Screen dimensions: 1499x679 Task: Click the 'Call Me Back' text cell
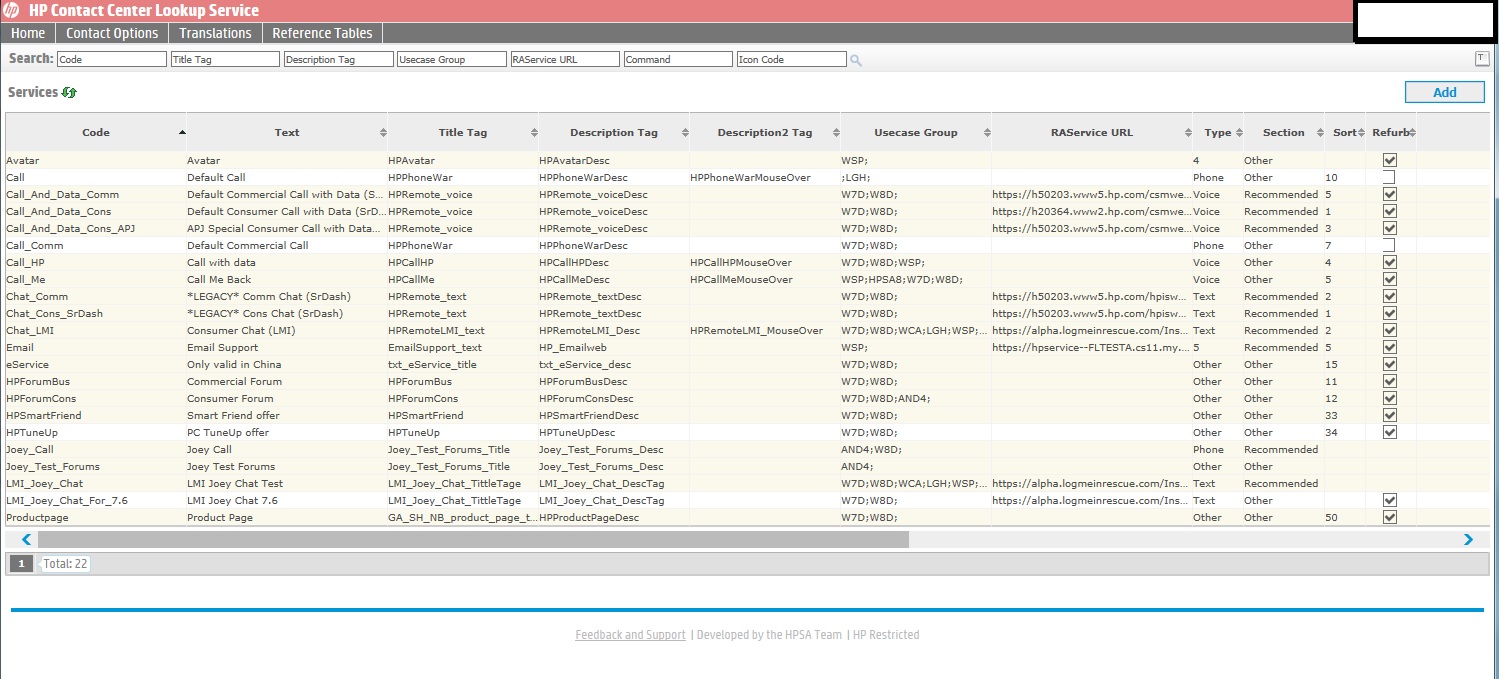(x=287, y=279)
